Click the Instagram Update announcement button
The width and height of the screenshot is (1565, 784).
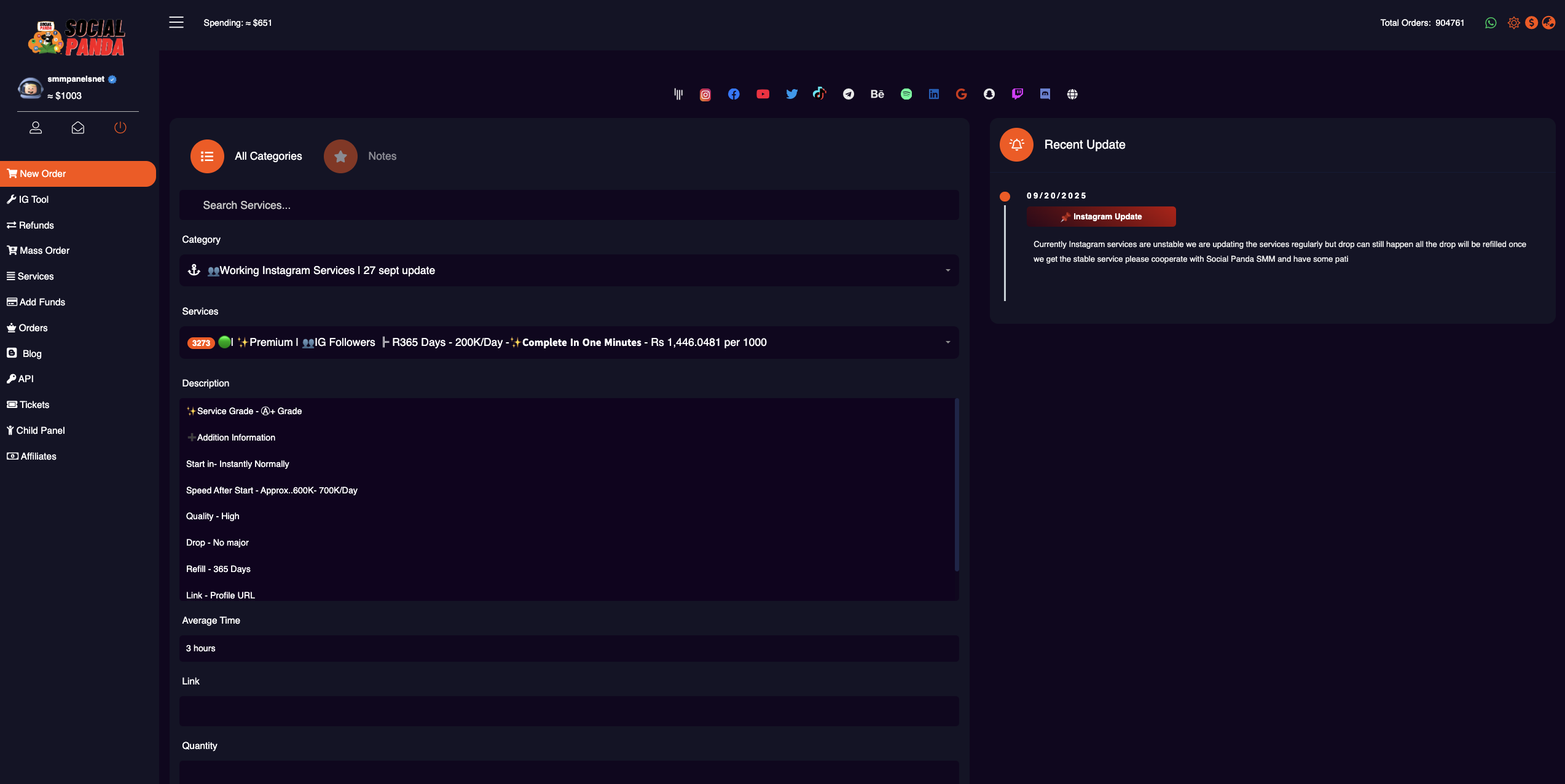point(1100,216)
